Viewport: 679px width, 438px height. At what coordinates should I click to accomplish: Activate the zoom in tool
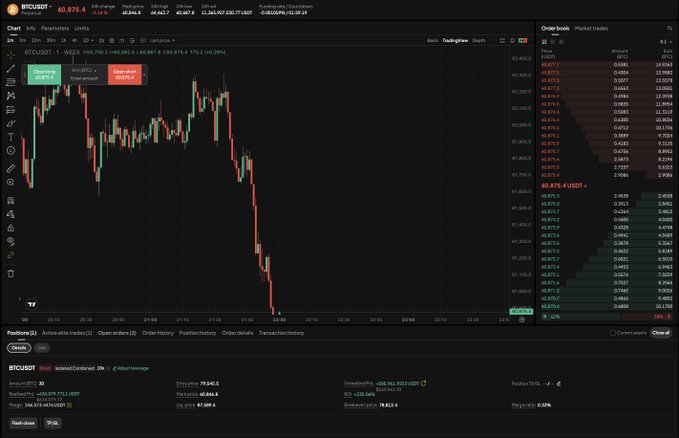tap(11, 182)
